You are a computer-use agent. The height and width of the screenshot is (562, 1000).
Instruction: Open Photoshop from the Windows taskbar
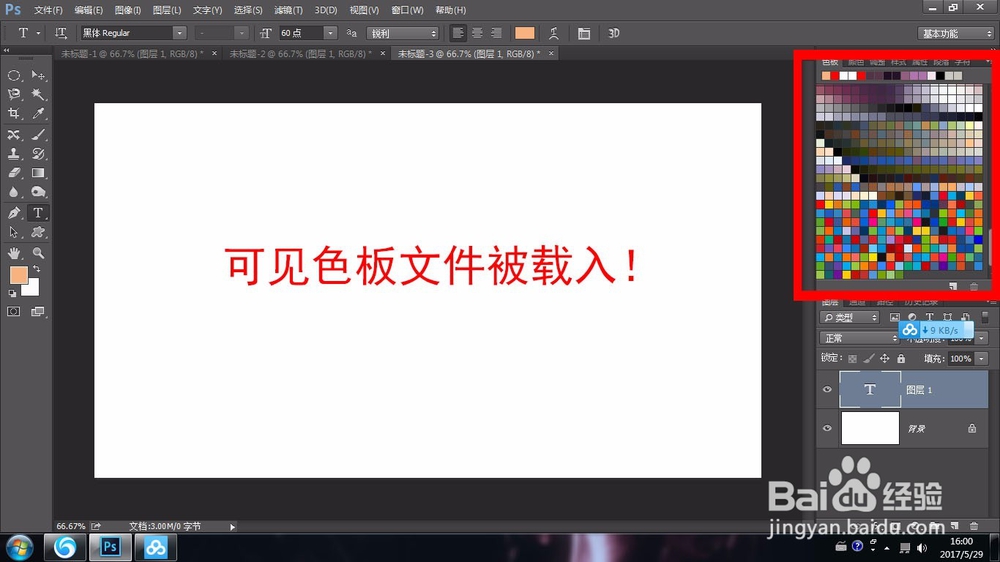pos(110,547)
